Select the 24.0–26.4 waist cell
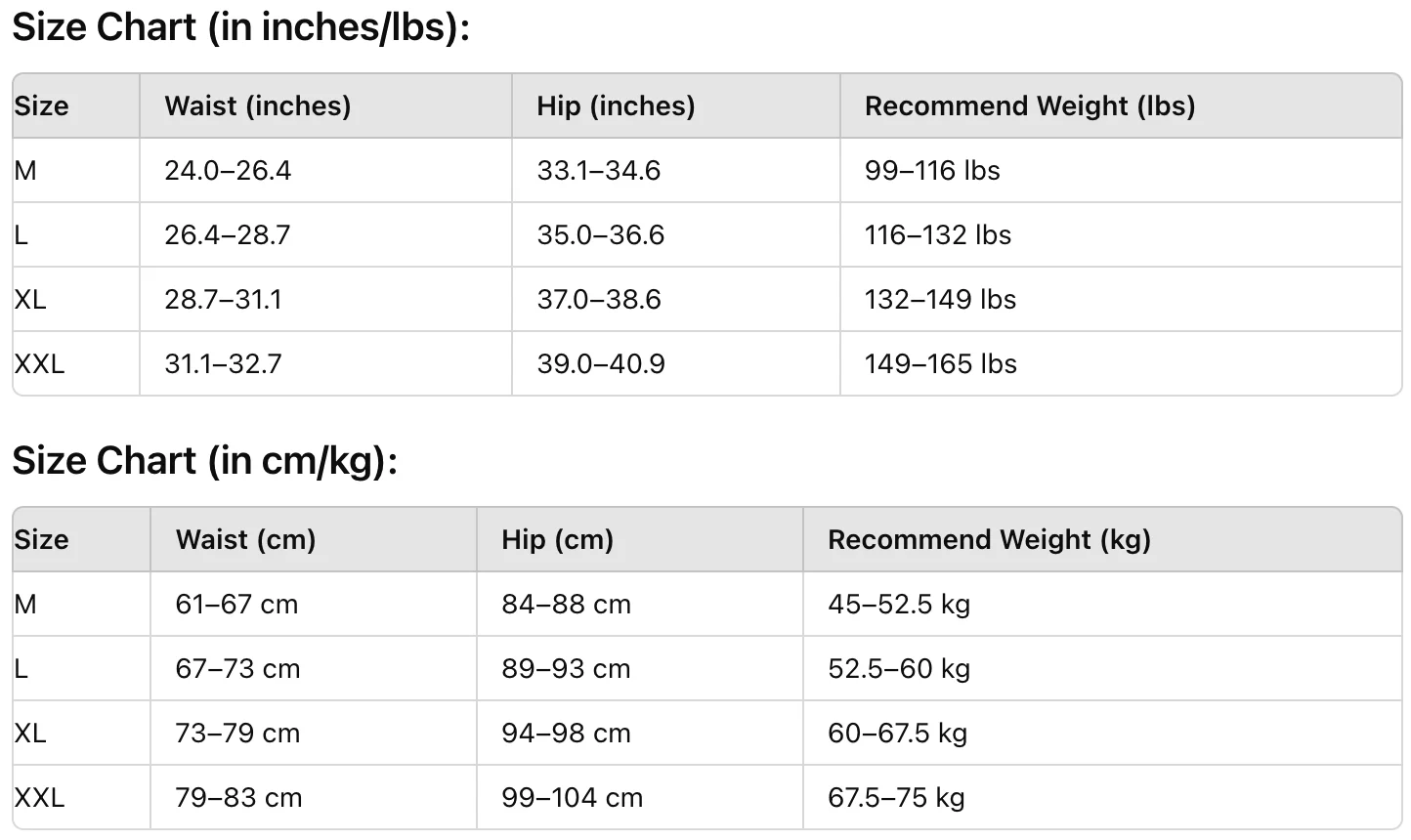 (x=228, y=170)
